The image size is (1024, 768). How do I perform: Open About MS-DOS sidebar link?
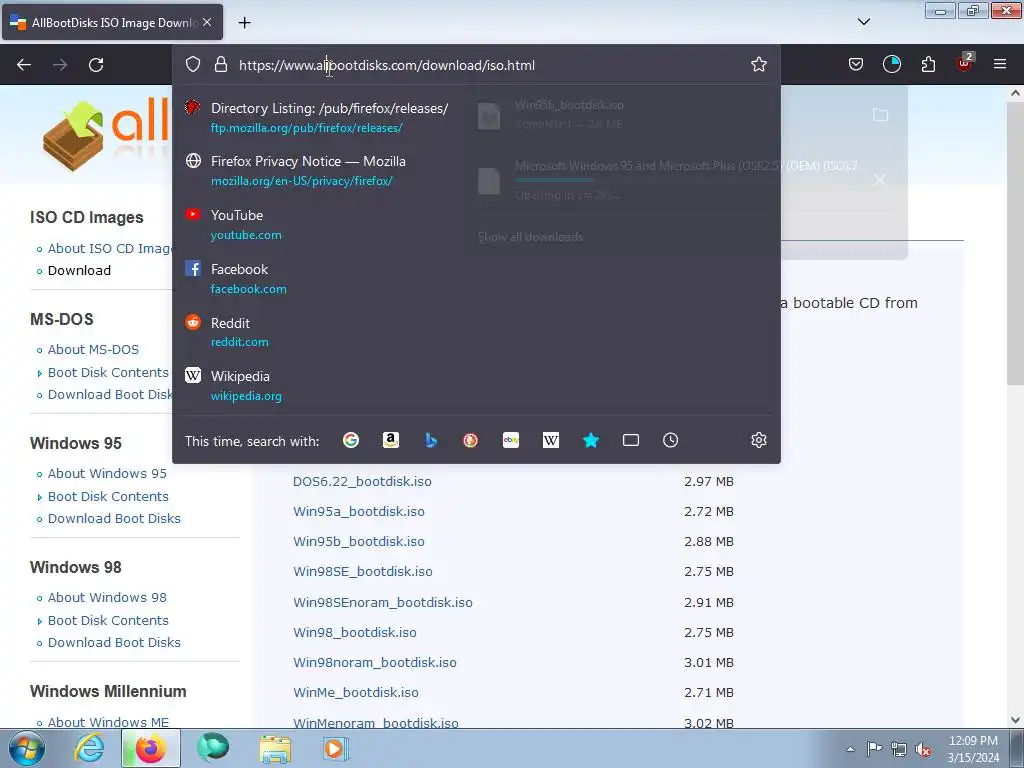[x=93, y=349]
